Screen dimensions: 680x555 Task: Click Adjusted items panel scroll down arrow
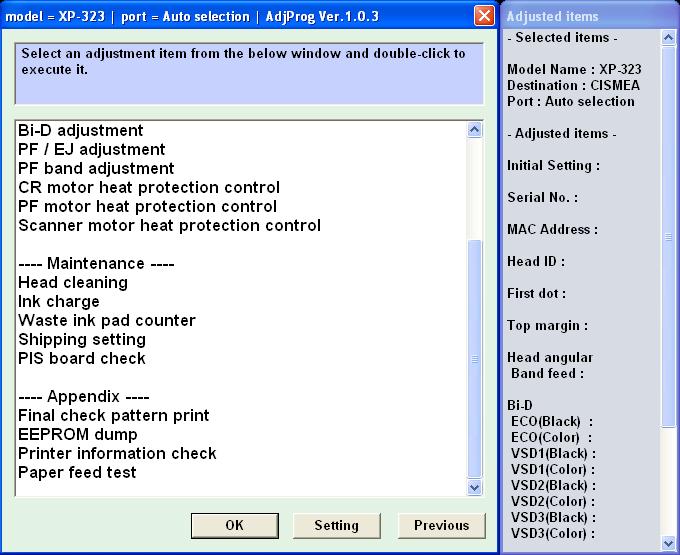(x=668, y=542)
